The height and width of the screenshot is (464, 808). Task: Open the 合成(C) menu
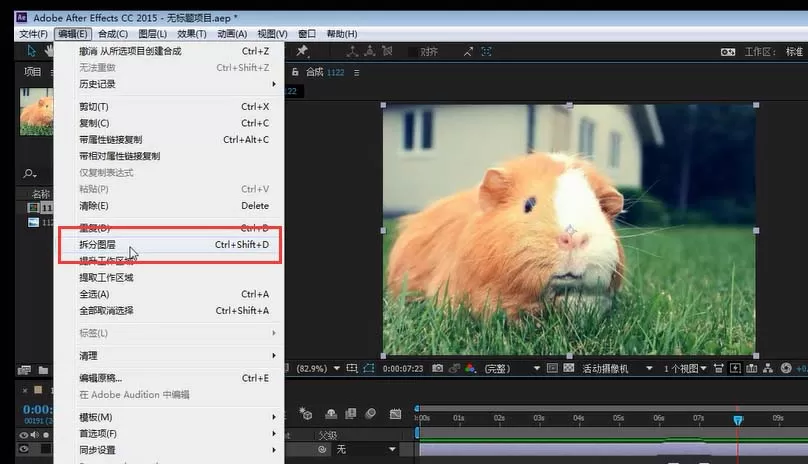pyautogui.click(x=113, y=34)
